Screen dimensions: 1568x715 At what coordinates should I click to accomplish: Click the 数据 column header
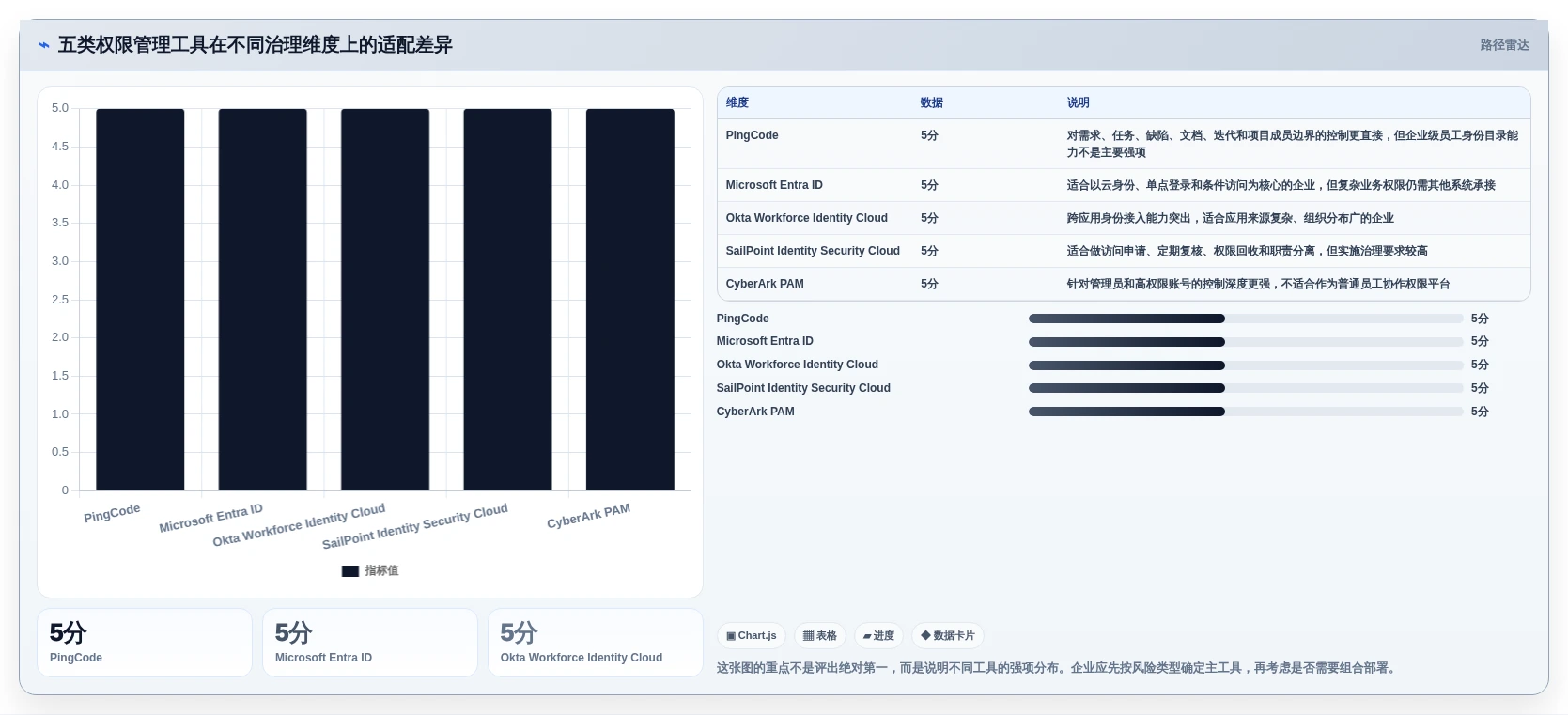932,102
